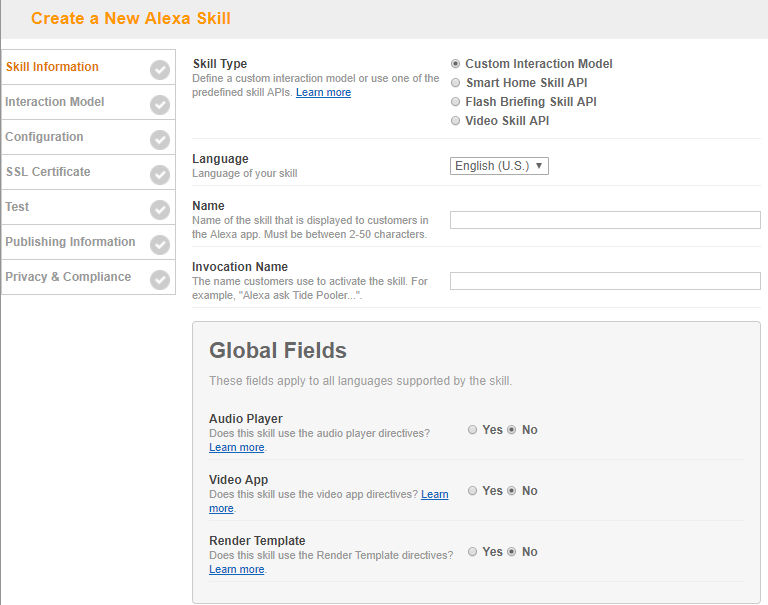Click into the skill Name text field

(x=605, y=220)
